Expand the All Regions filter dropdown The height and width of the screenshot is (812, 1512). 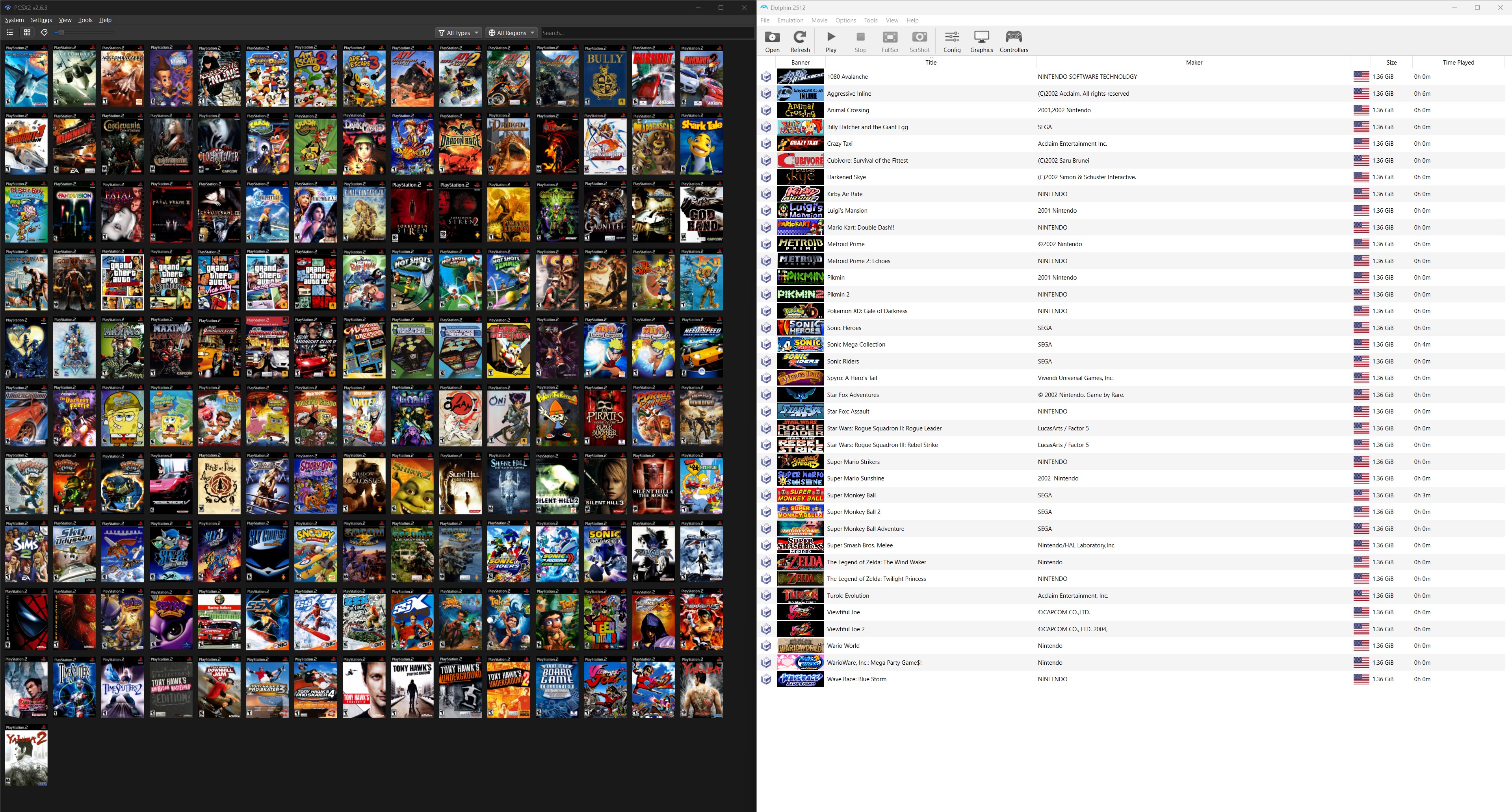click(x=511, y=33)
